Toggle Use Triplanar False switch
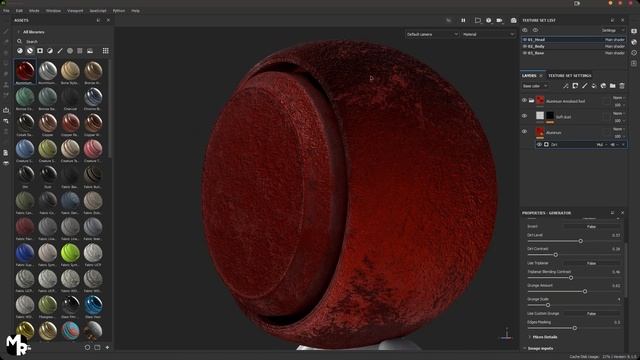640x360 pixels. click(591, 263)
